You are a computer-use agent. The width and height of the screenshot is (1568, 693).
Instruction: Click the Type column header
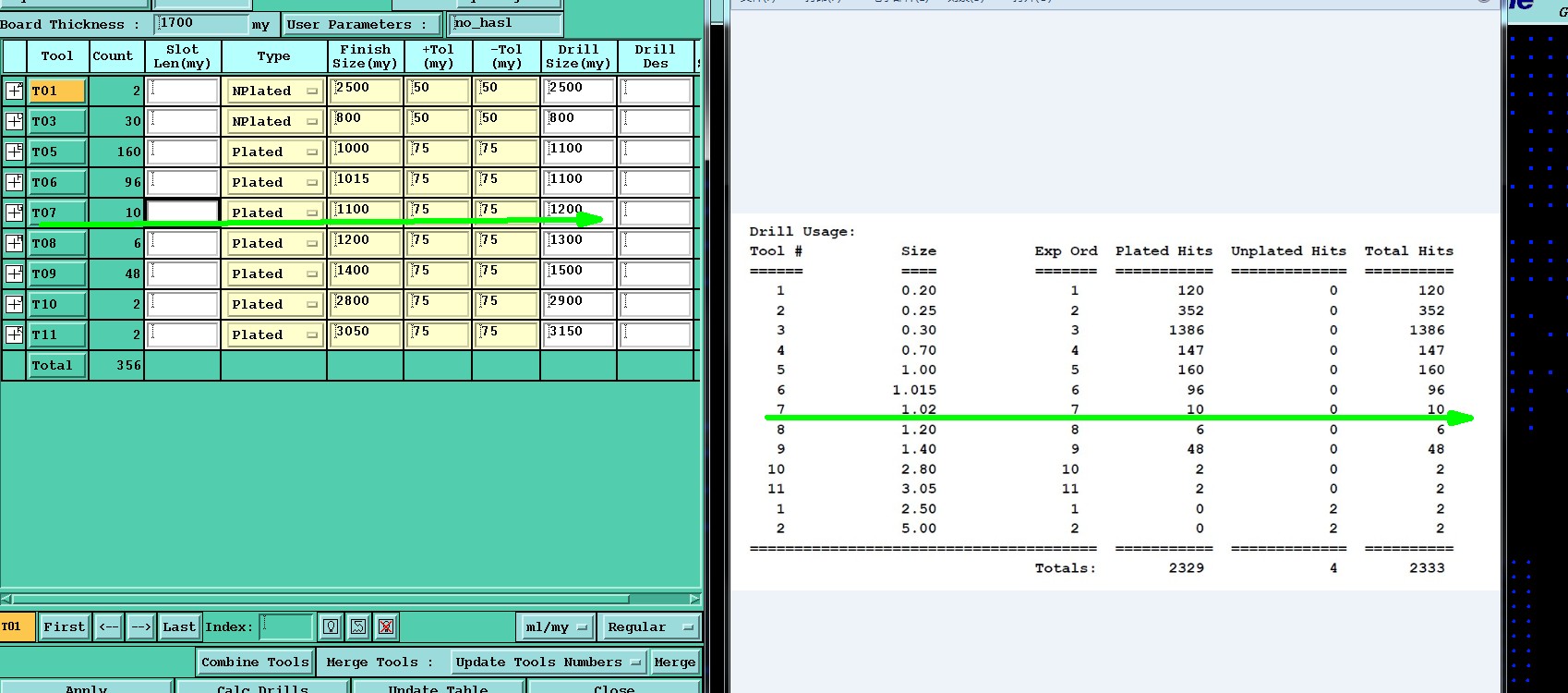click(x=274, y=55)
